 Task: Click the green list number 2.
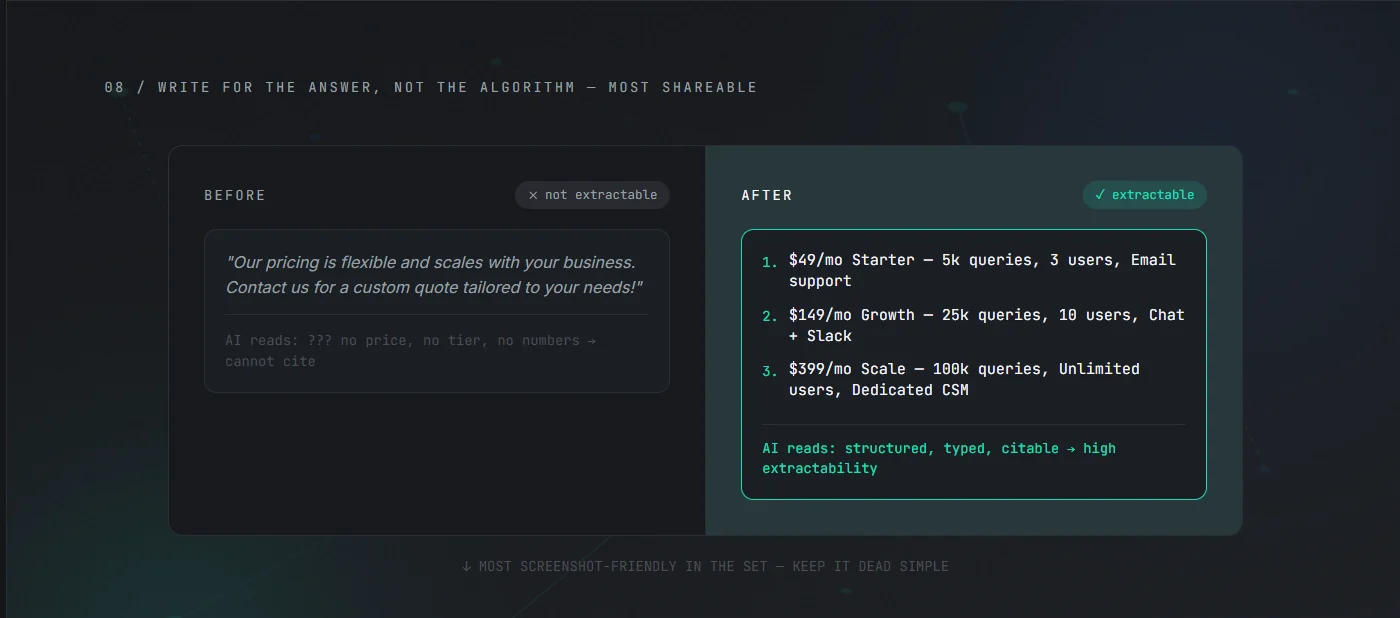769,316
